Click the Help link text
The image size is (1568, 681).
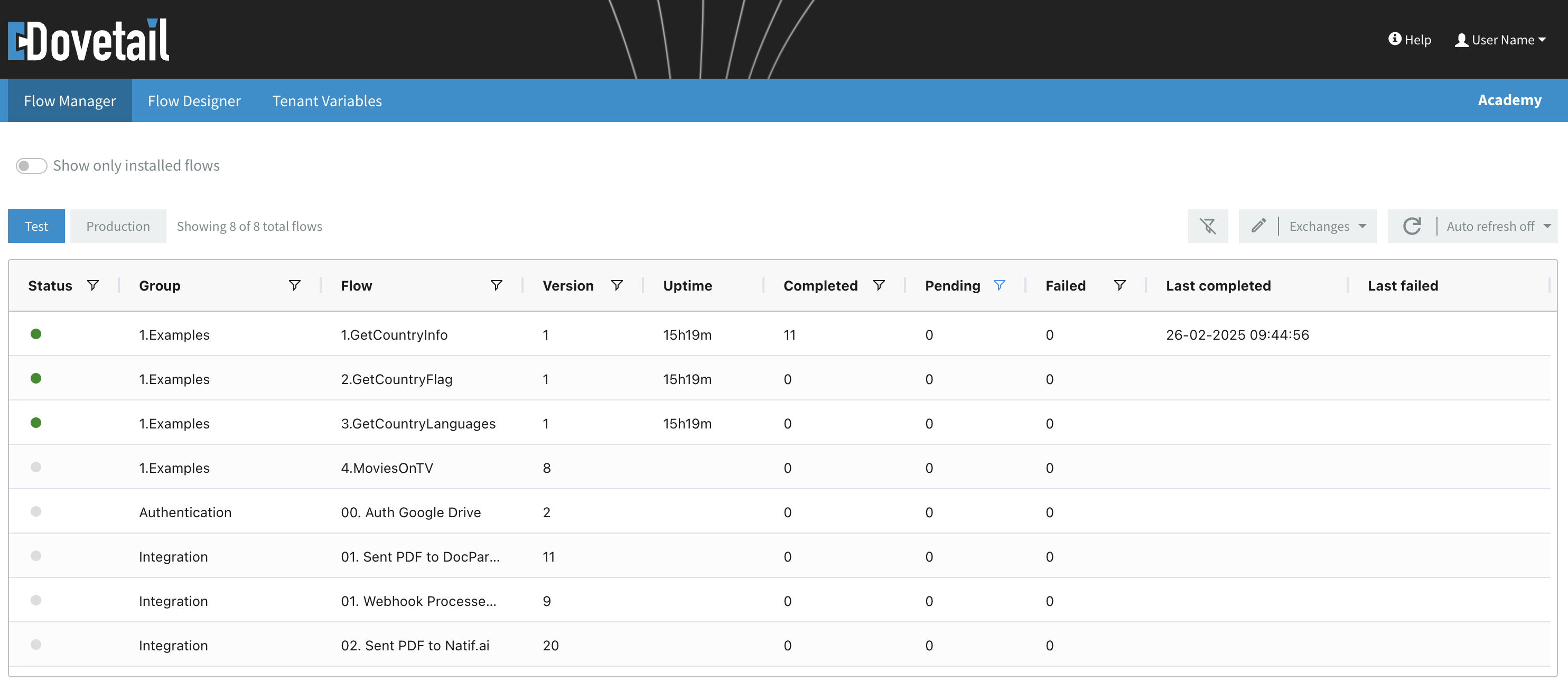[1417, 40]
